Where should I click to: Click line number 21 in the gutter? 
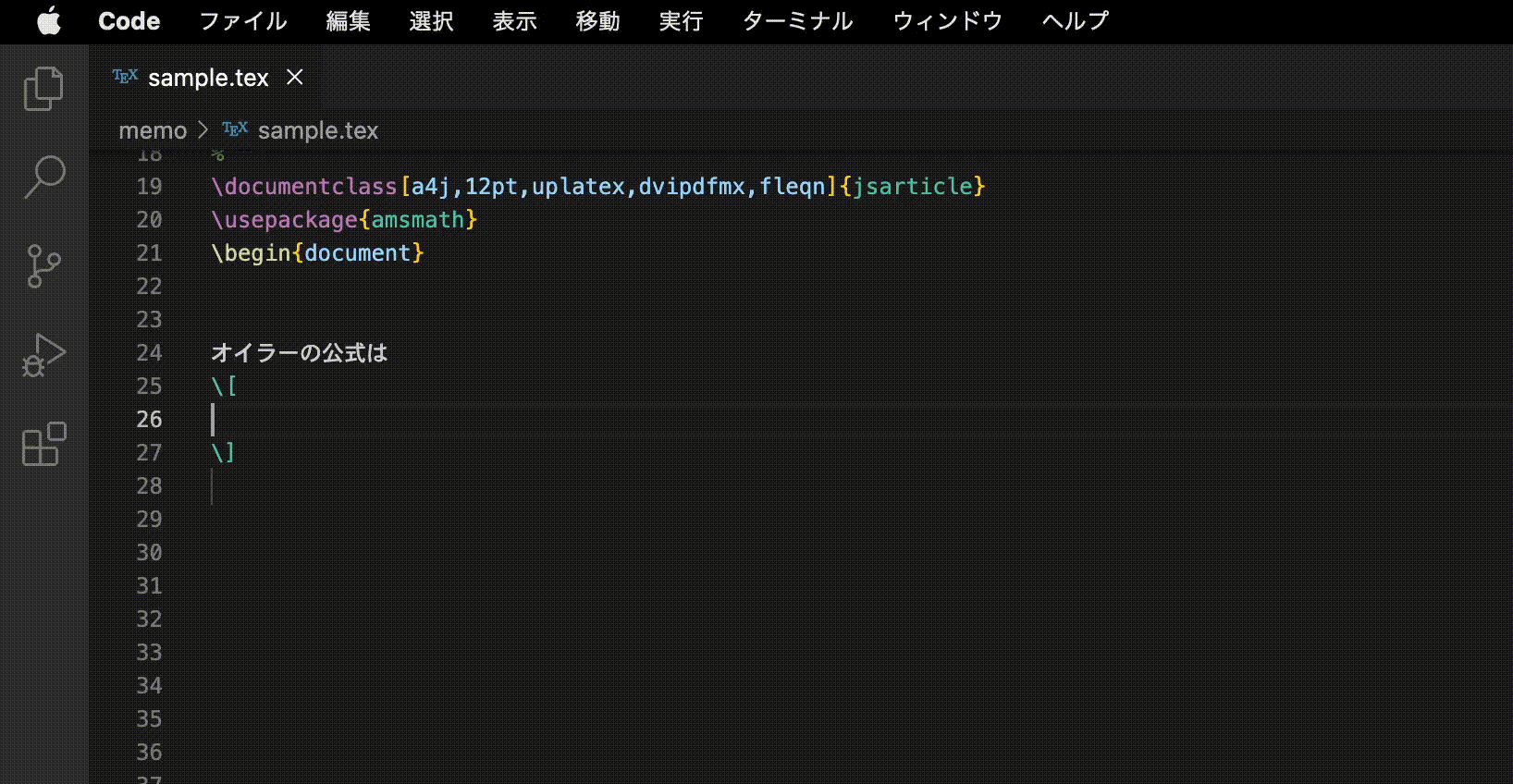click(149, 252)
